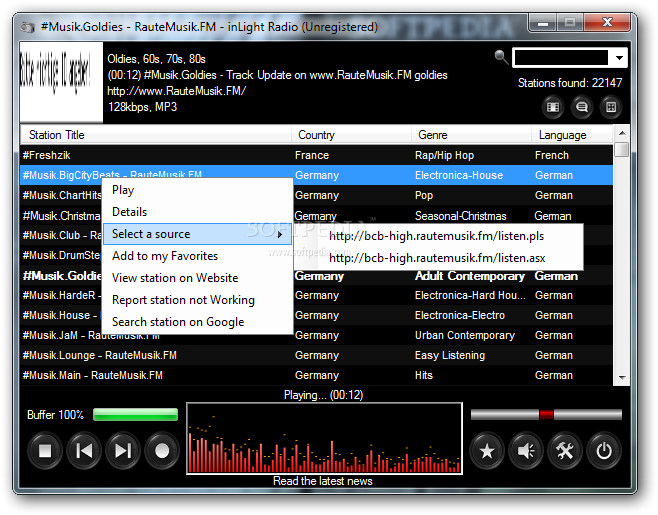Image resolution: width=658 pixels, height=515 pixels.
Task: Click the Seasonal-Christmas genre cell
Action: tap(460, 216)
